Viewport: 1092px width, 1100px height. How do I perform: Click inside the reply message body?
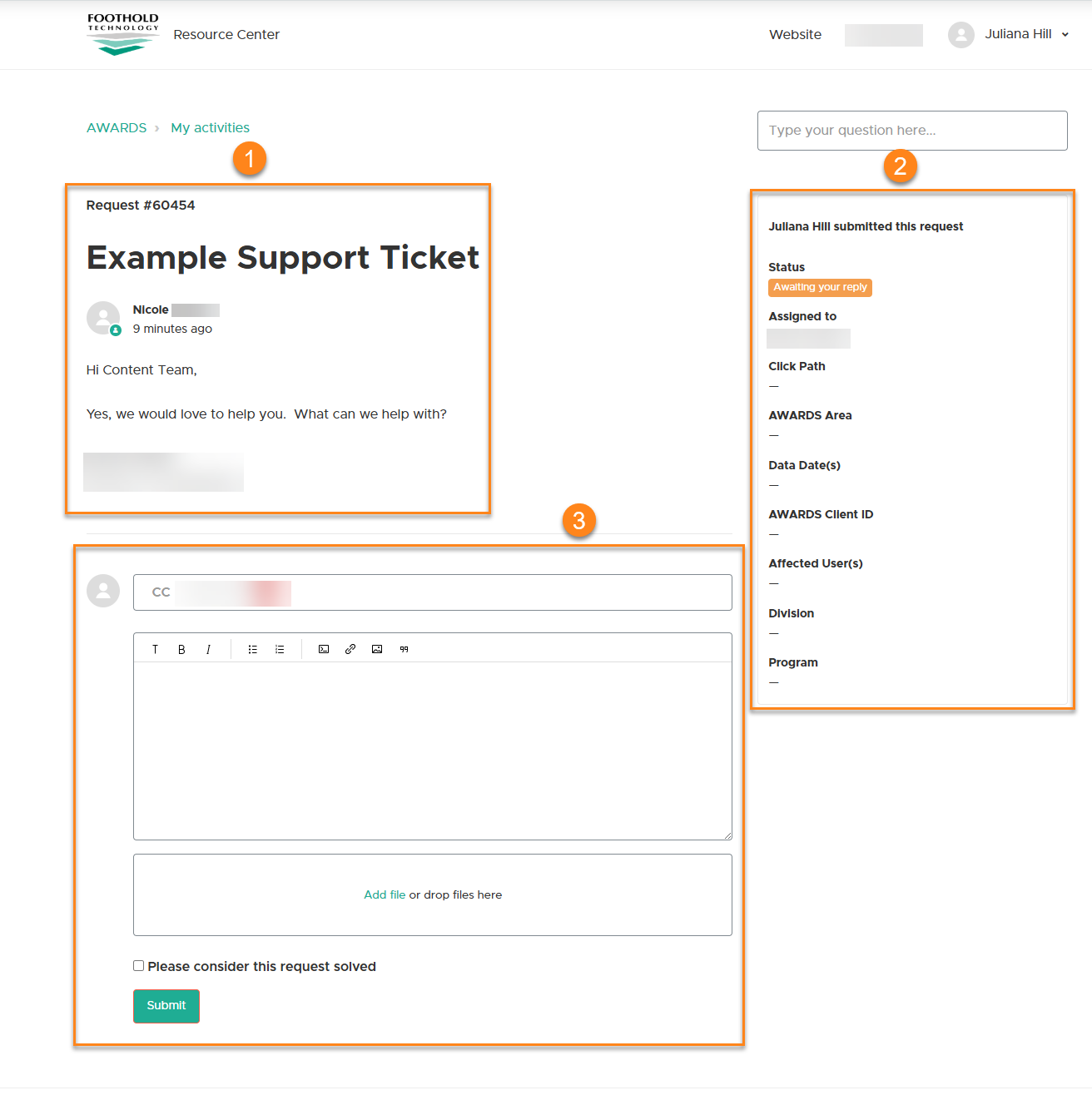click(x=433, y=749)
